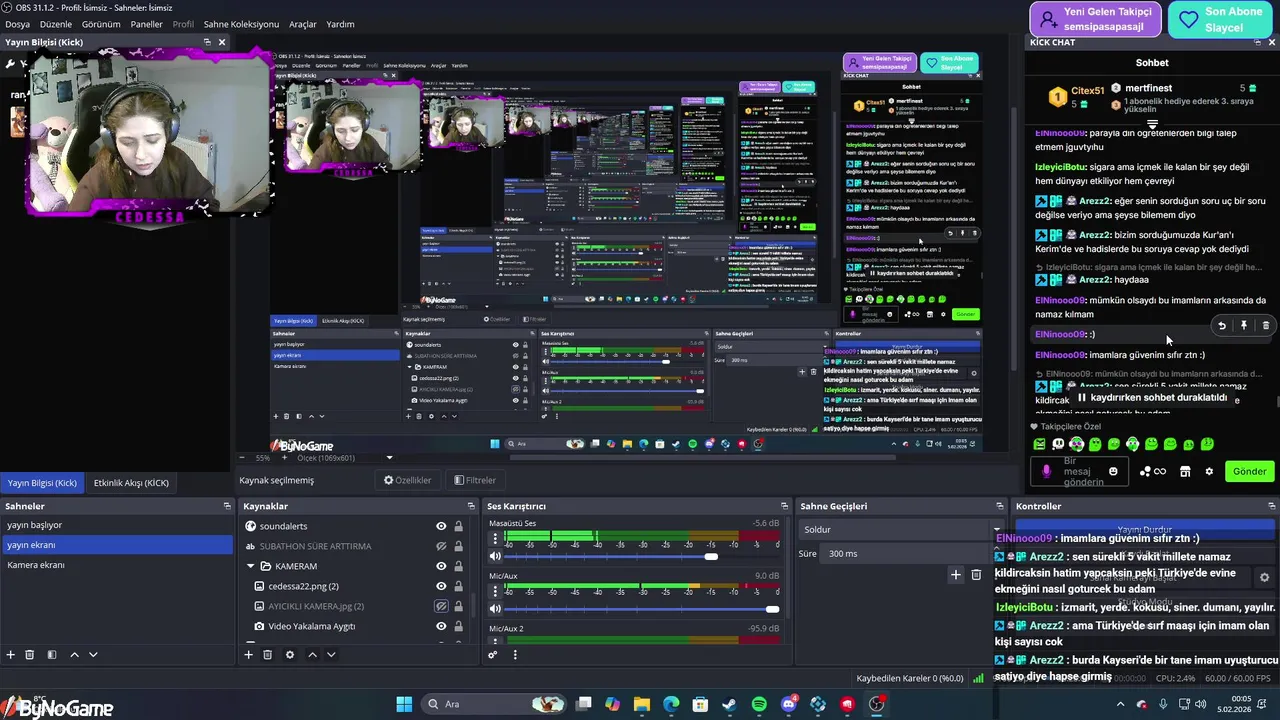Image resolution: width=1280 pixels, height=720 pixels.
Task: Hide Video Yakalama Aygıtı source
Action: (x=441, y=626)
